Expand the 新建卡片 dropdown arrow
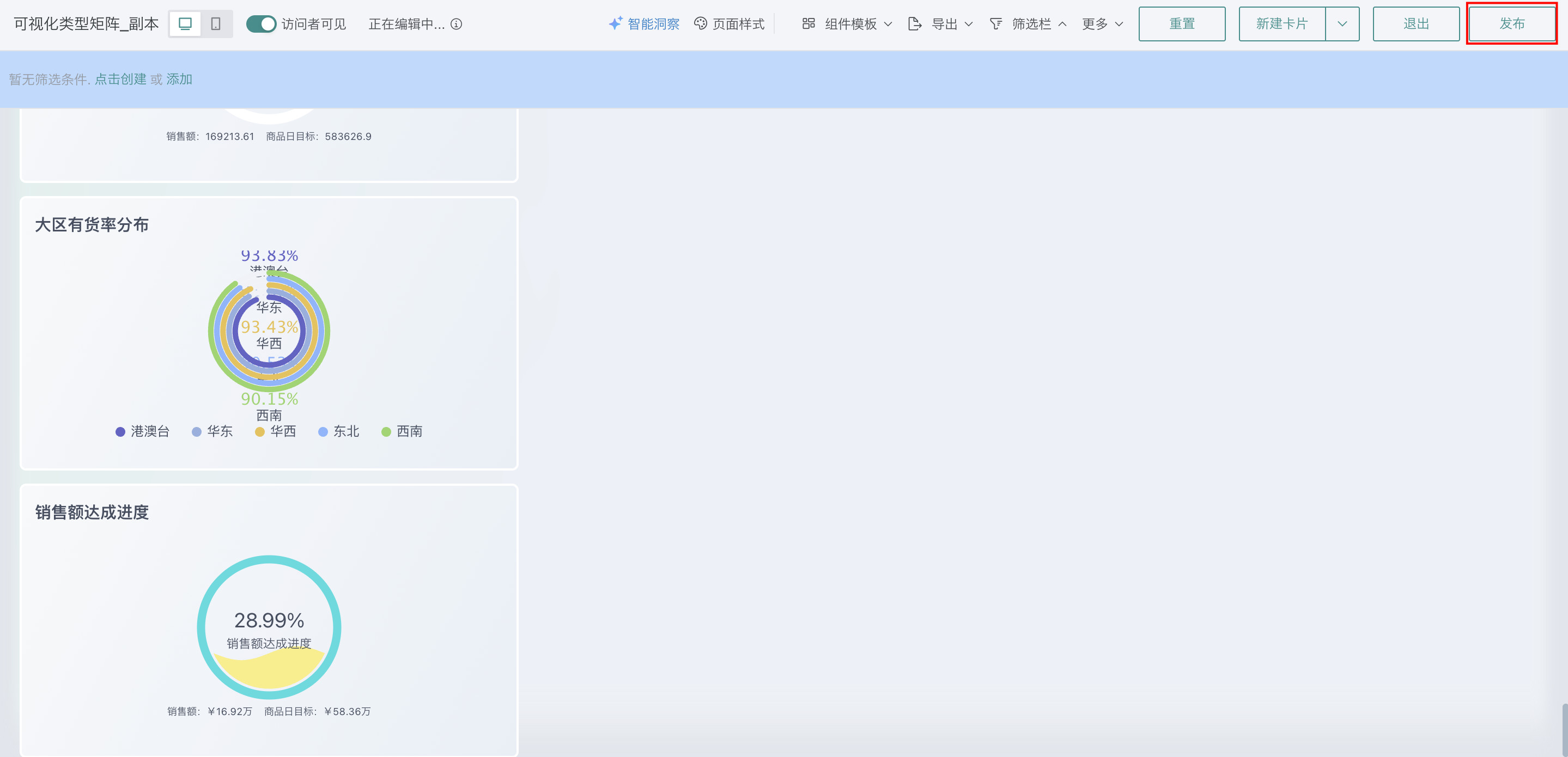The width and height of the screenshot is (1568, 757). click(x=1342, y=24)
